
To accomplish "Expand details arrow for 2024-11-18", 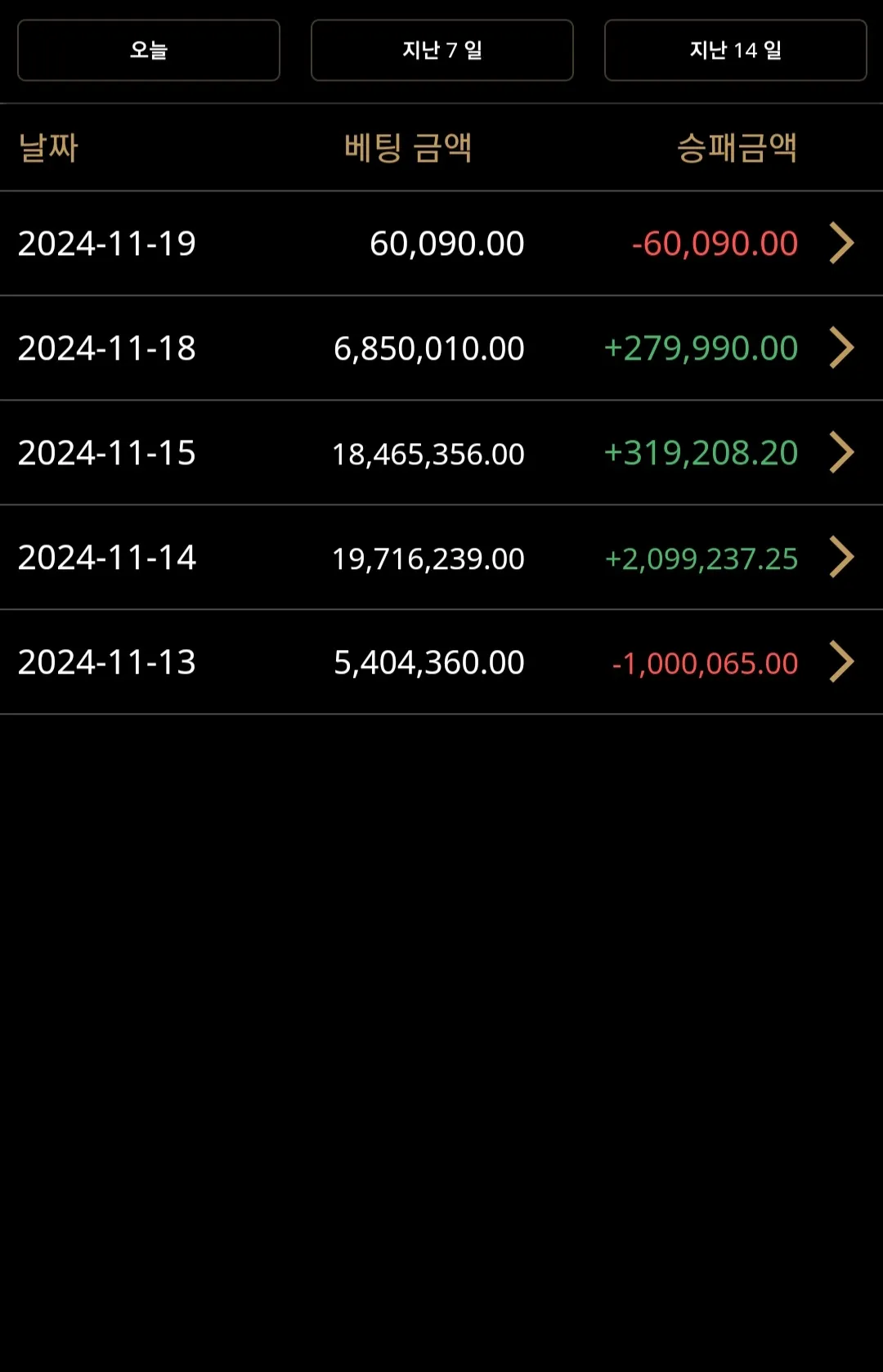I will pyautogui.click(x=842, y=347).
